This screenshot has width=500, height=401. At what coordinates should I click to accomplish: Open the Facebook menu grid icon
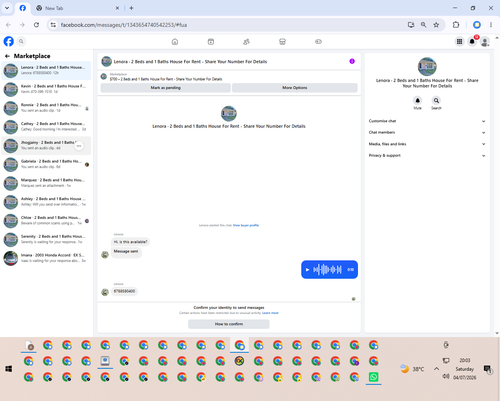click(x=459, y=41)
